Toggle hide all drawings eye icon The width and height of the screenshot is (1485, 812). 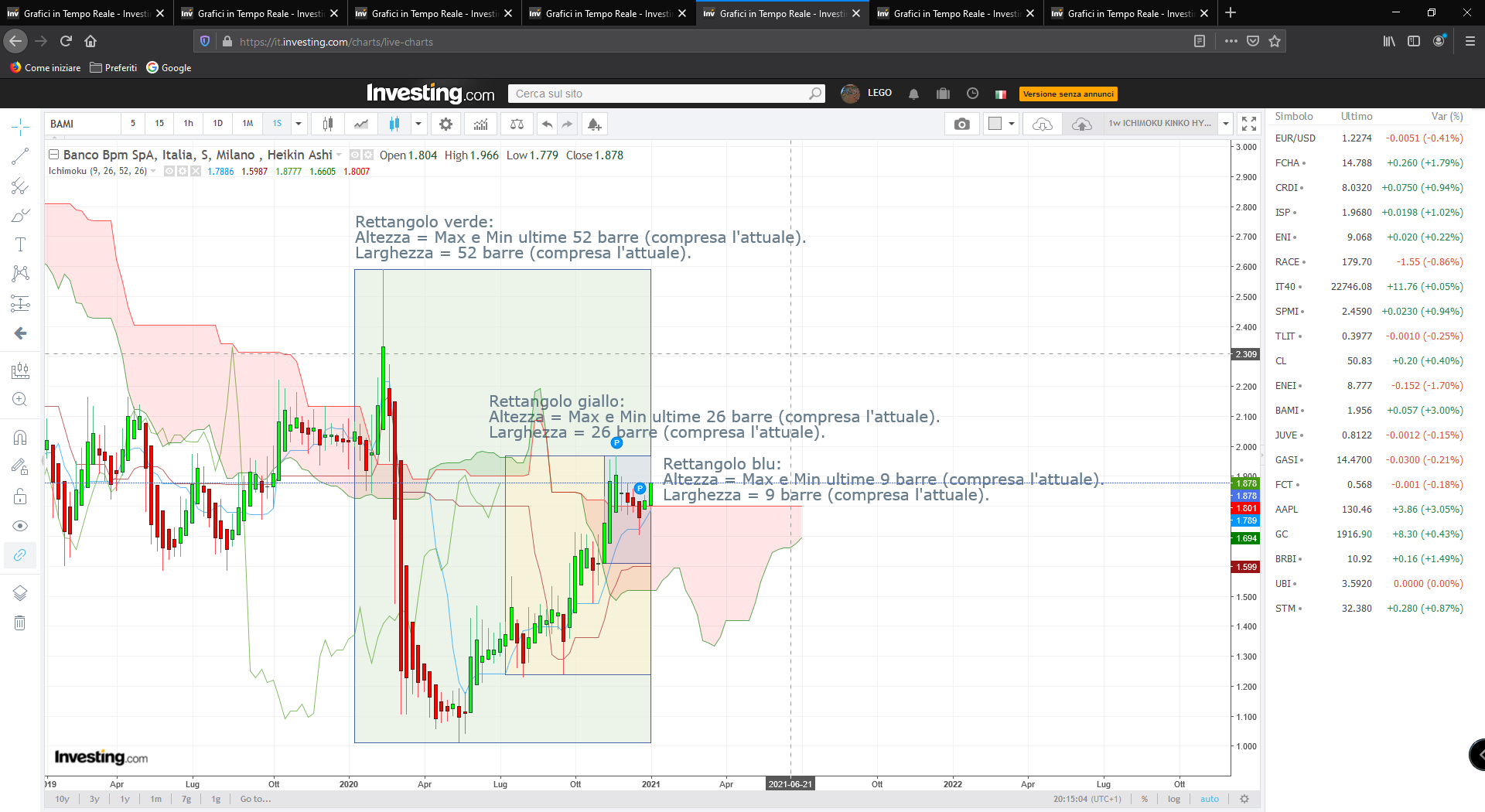[20, 526]
